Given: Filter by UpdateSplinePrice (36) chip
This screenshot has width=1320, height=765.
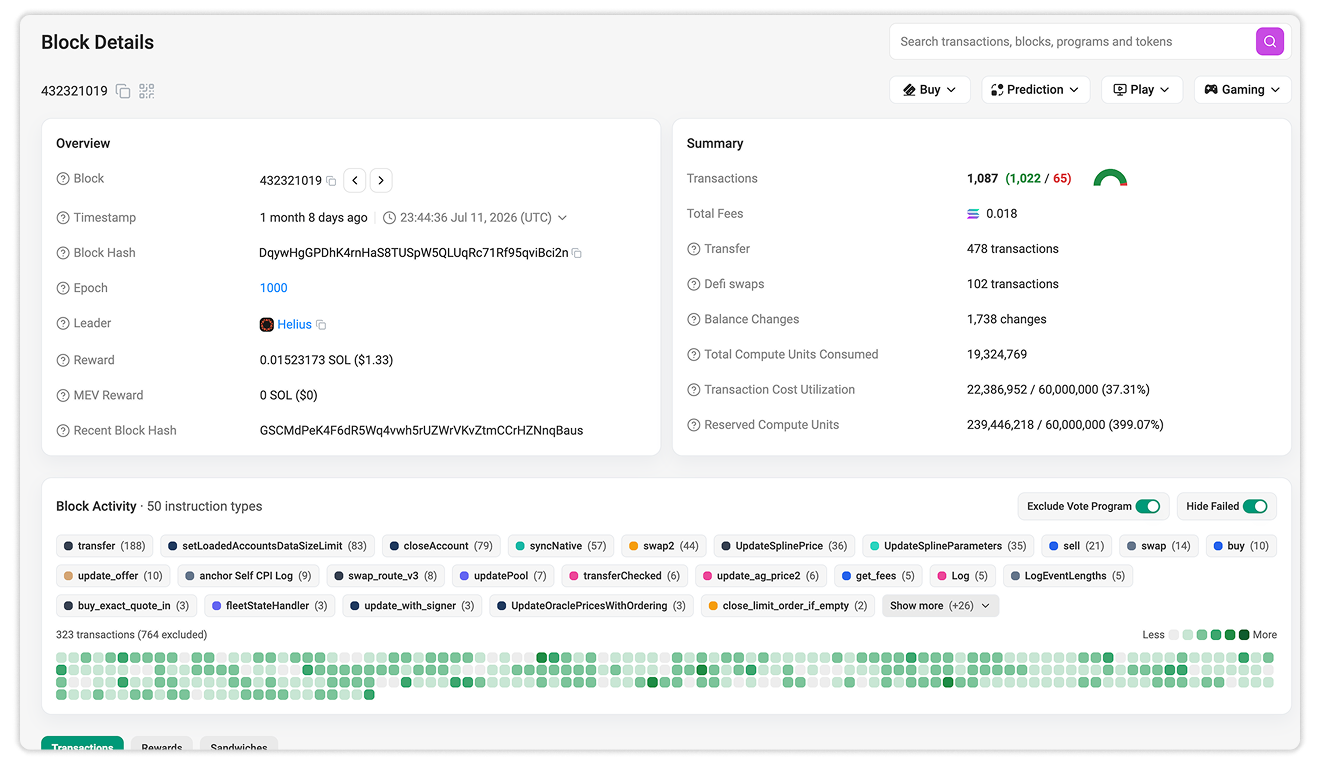Looking at the screenshot, I should pyautogui.click(x=785, y=546).
